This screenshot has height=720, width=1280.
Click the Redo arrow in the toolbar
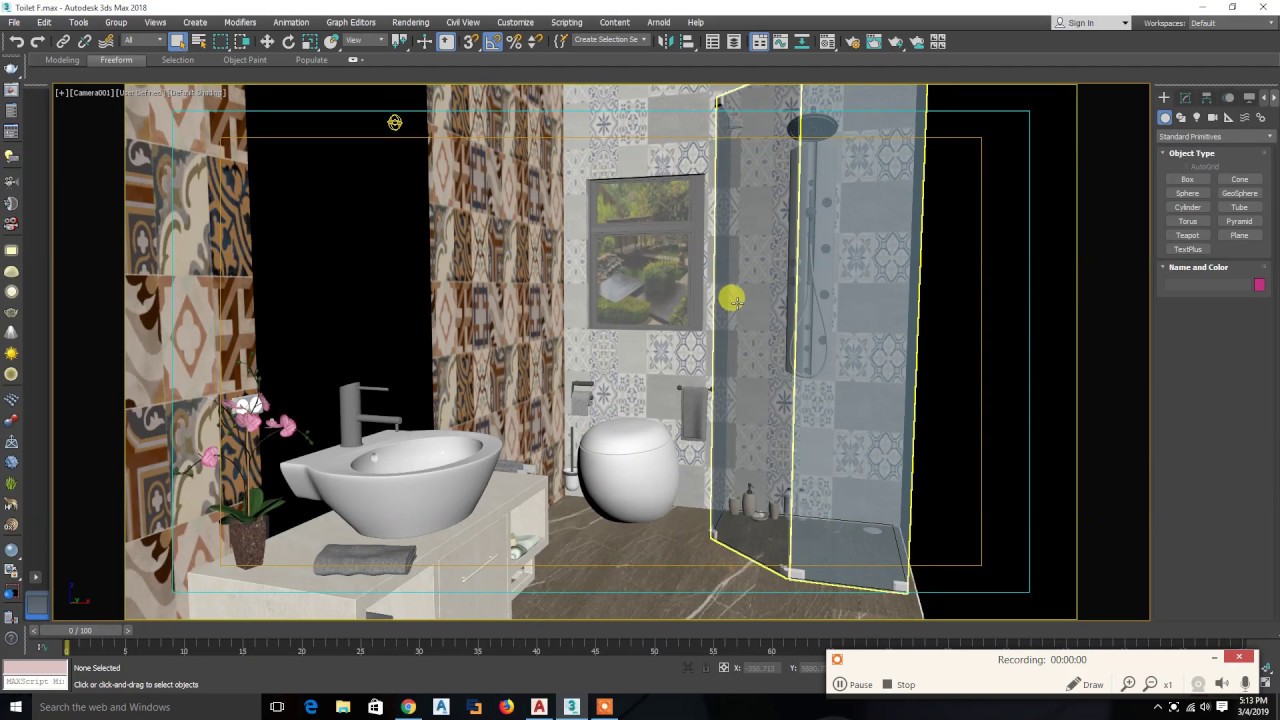coord(38,41)
